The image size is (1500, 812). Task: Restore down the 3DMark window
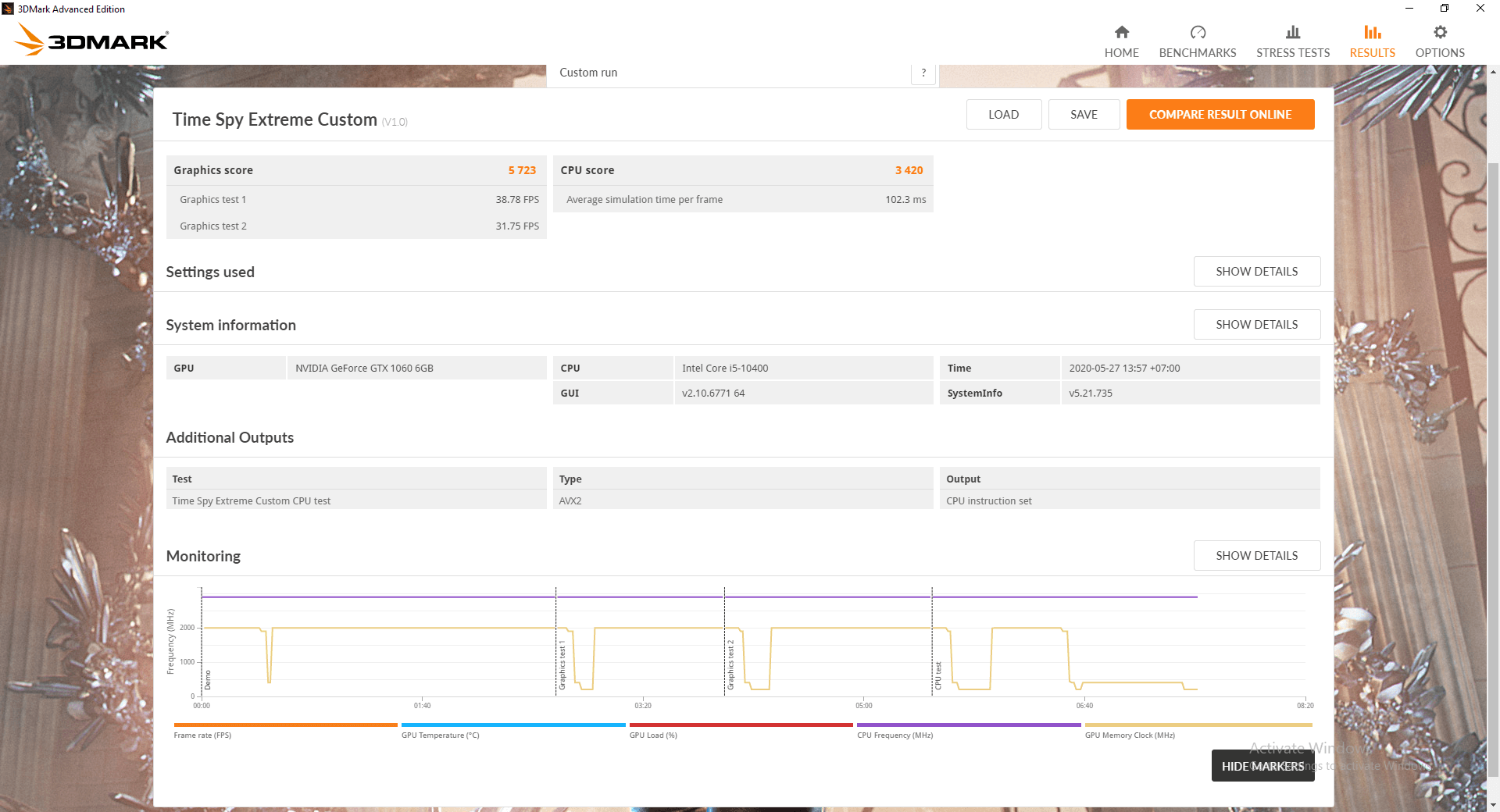pyautogui.click(x=1445, y=9)
